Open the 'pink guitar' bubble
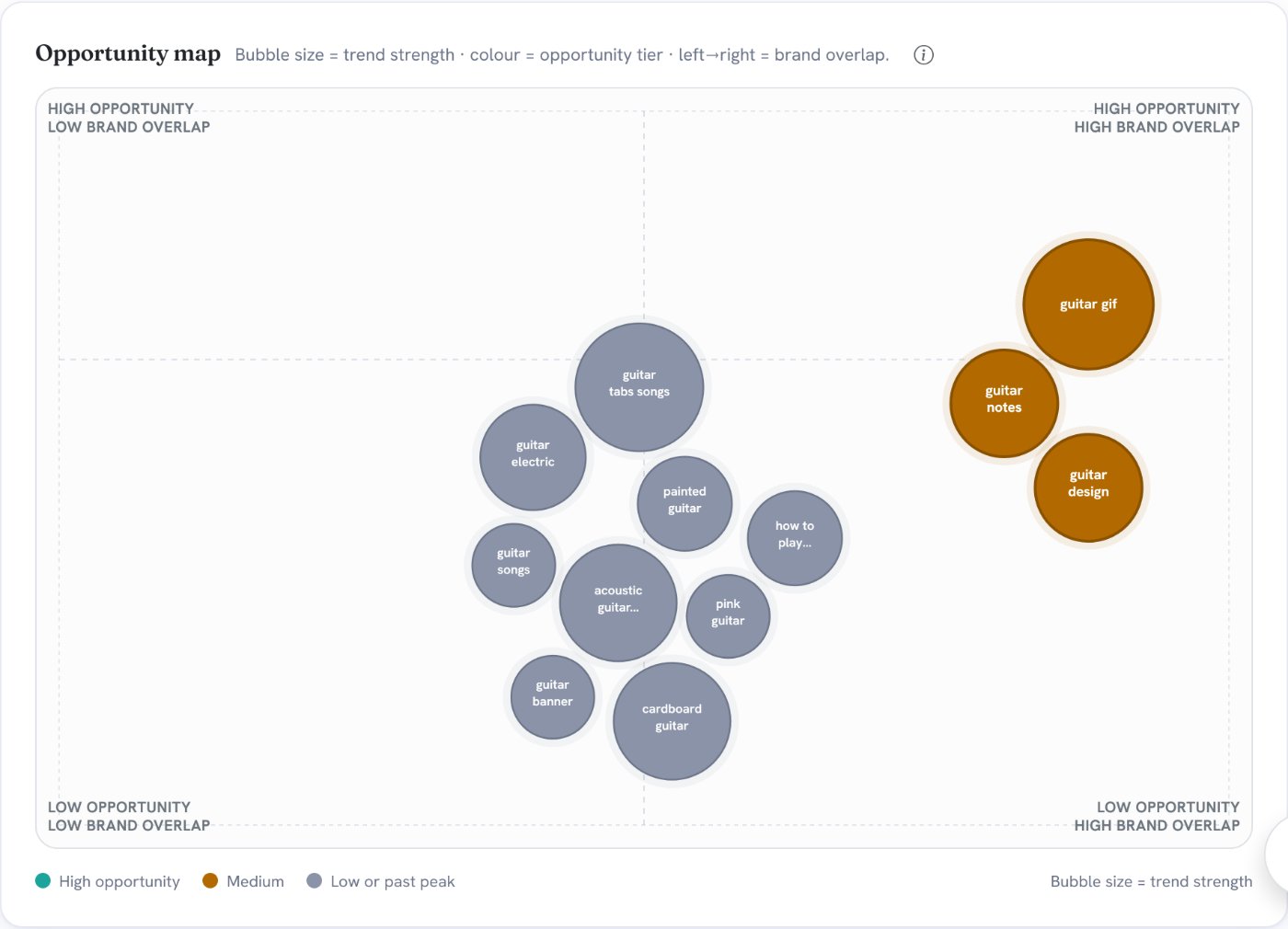This screenshot has width=1288, height=929. pyautogui.click(x=728, y=616)
